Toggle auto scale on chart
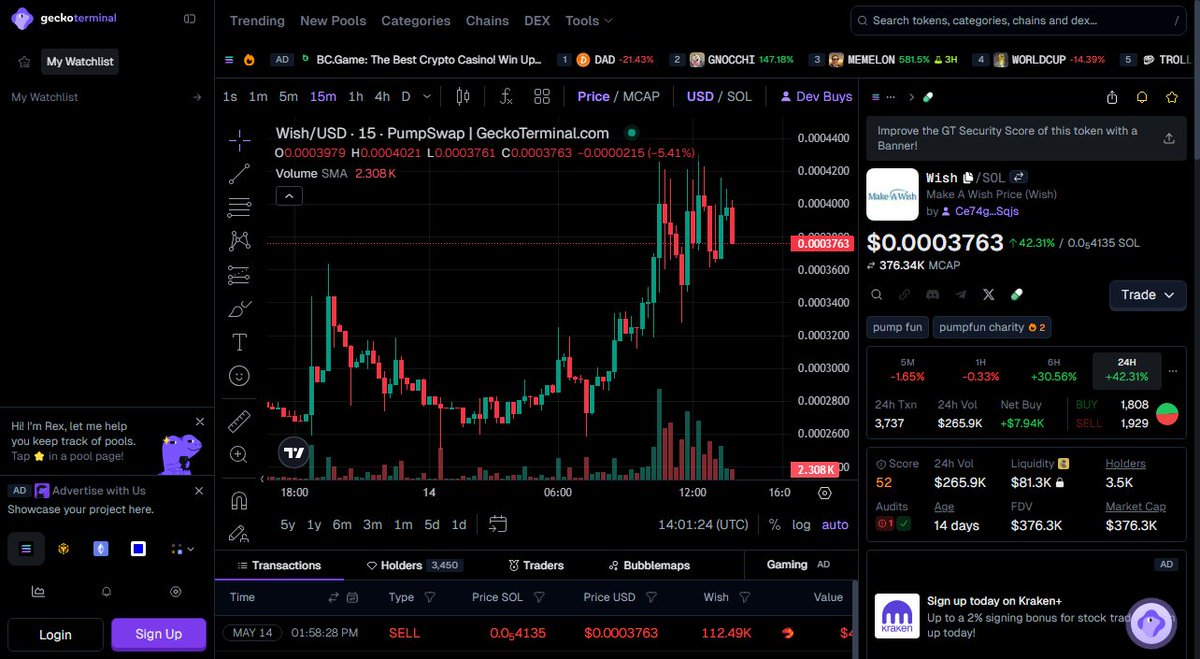This screenshot has height=659, width=1200. (835, 525)
